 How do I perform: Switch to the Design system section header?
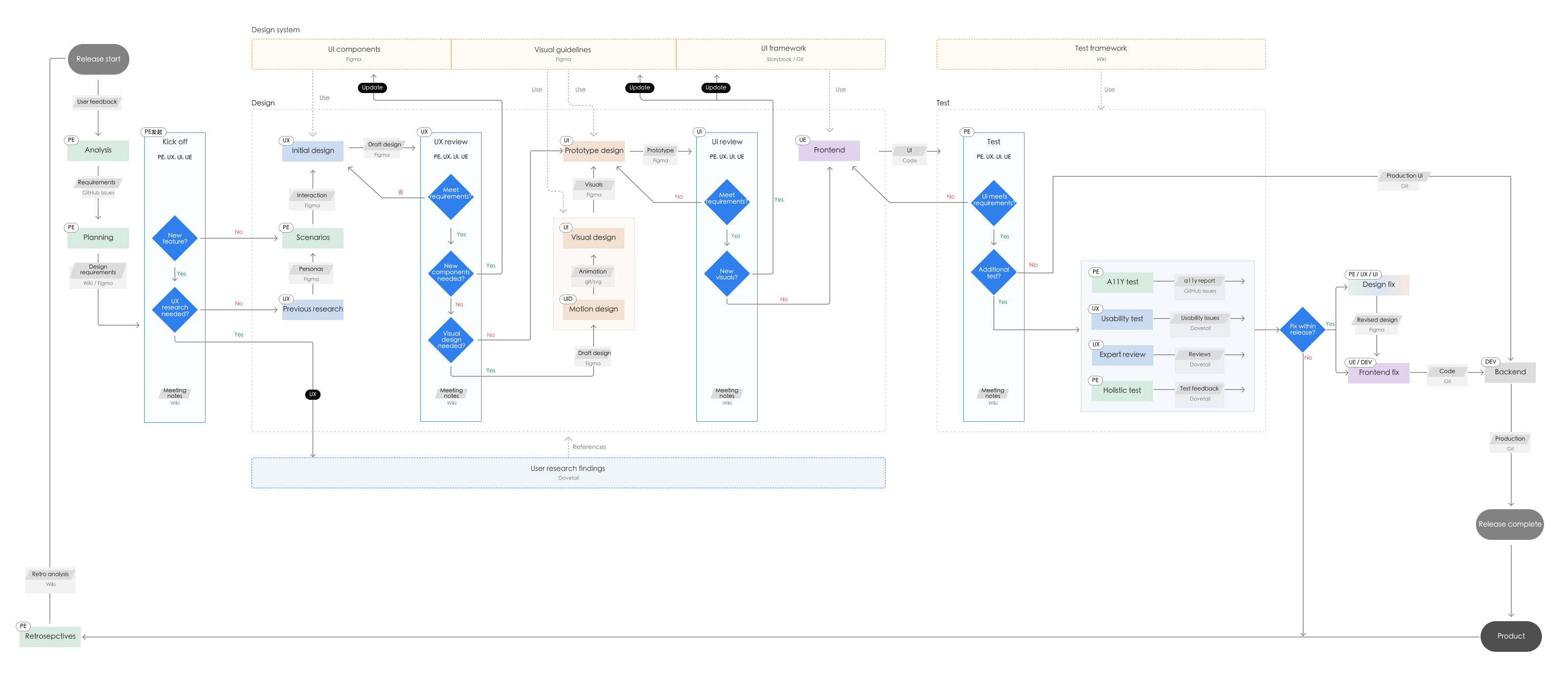click(276, 29)
